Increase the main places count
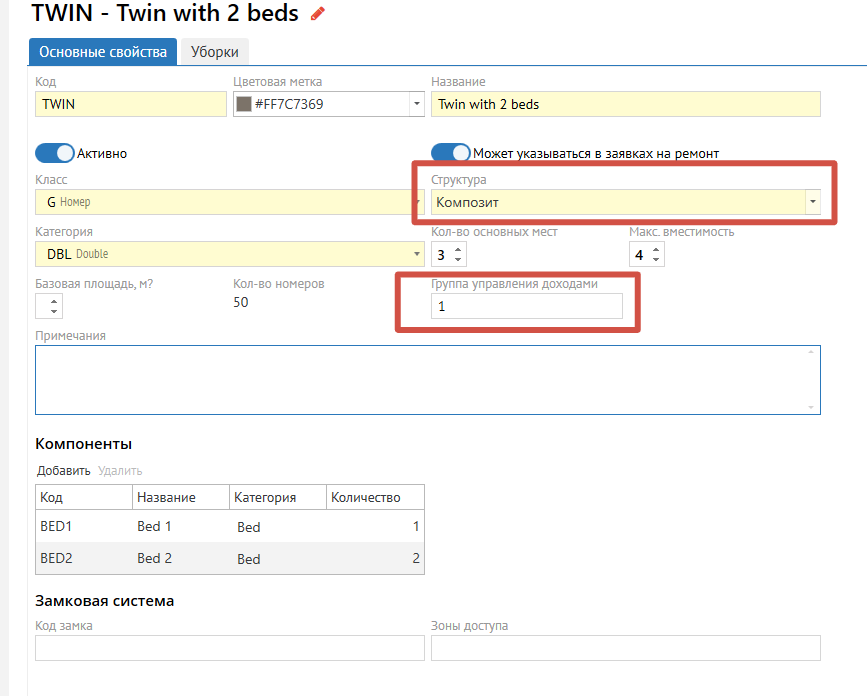Image resolution: width=867 pixels, height=696 pixels. coord(458,249)
